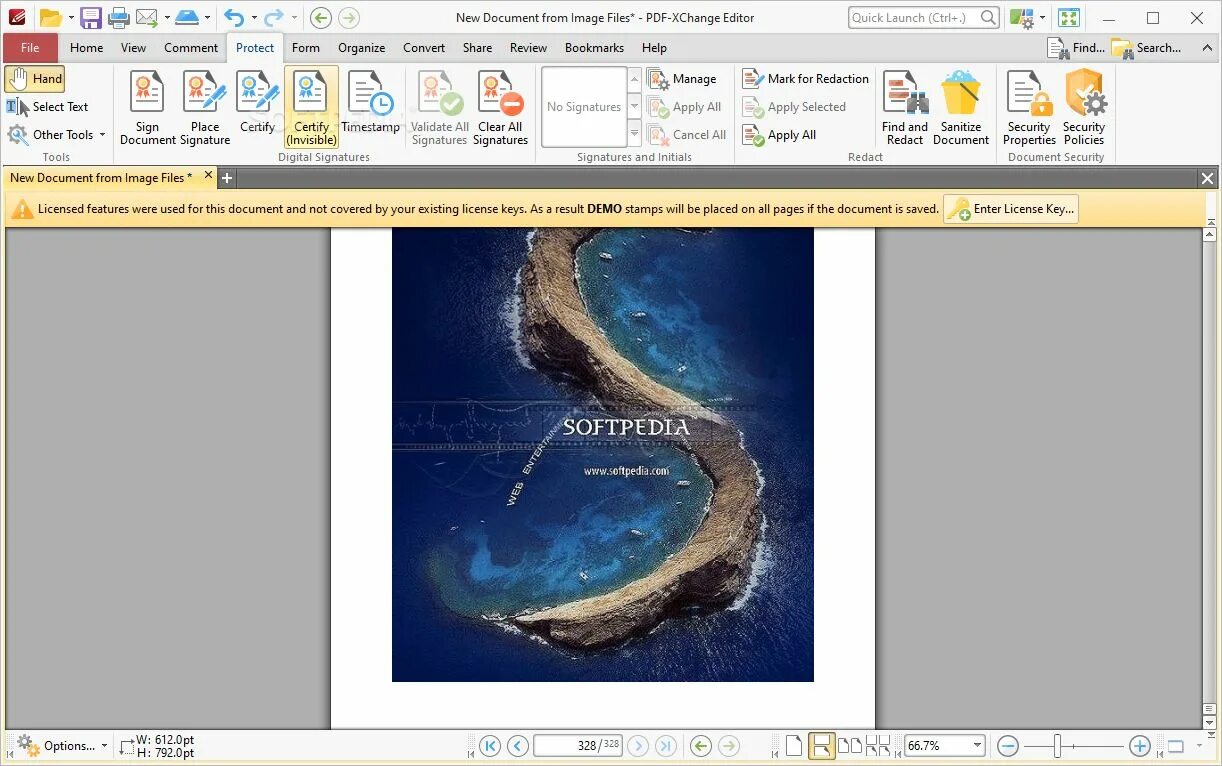This screenshot has height=766, width=1222.
Task: Go back using title bar green arrow
Action: click(x=320, y=17)
